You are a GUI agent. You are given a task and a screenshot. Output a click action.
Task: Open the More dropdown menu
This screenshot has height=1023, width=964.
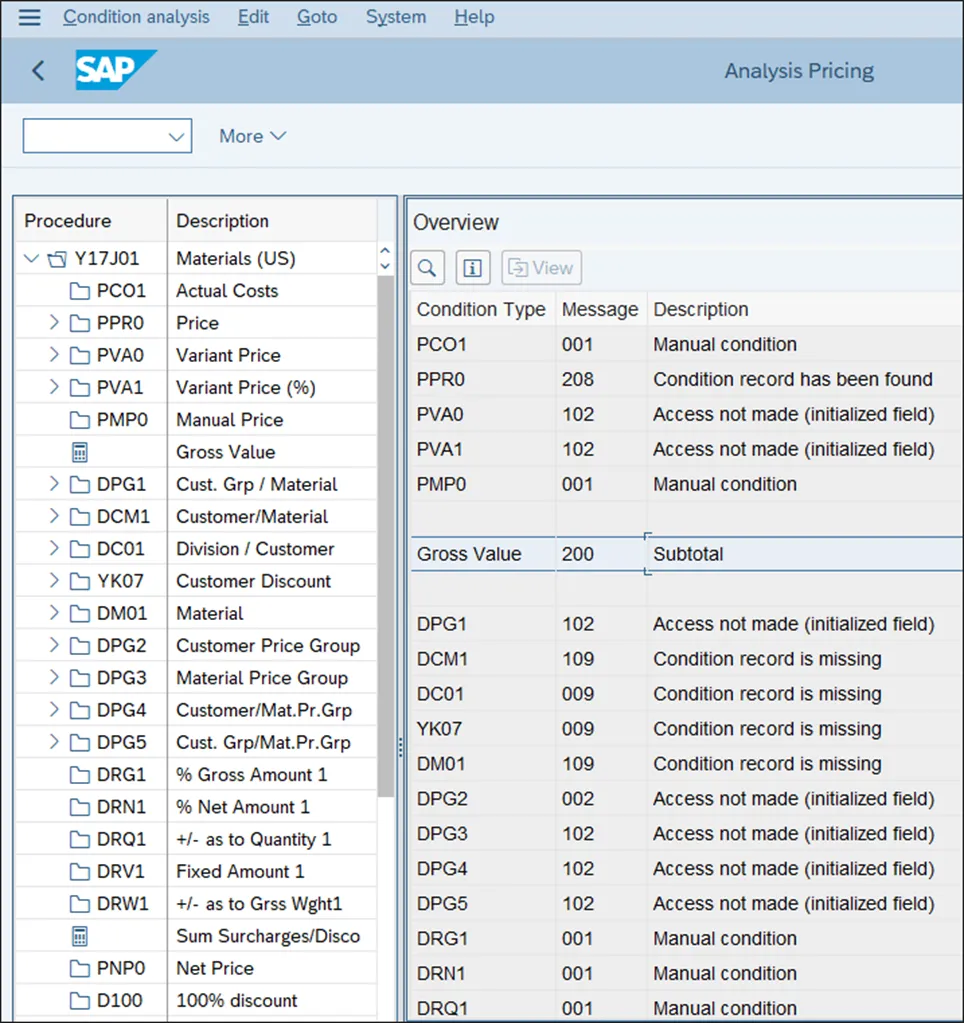(x=252, y=136)
